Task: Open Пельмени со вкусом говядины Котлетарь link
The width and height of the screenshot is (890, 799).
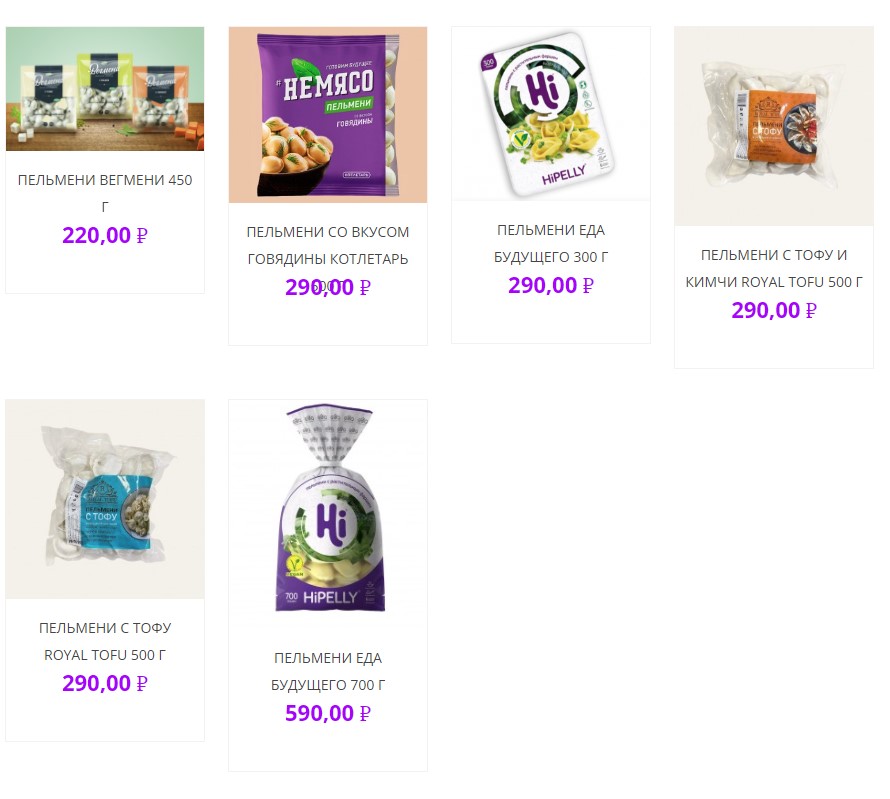Action: [328, 246]
